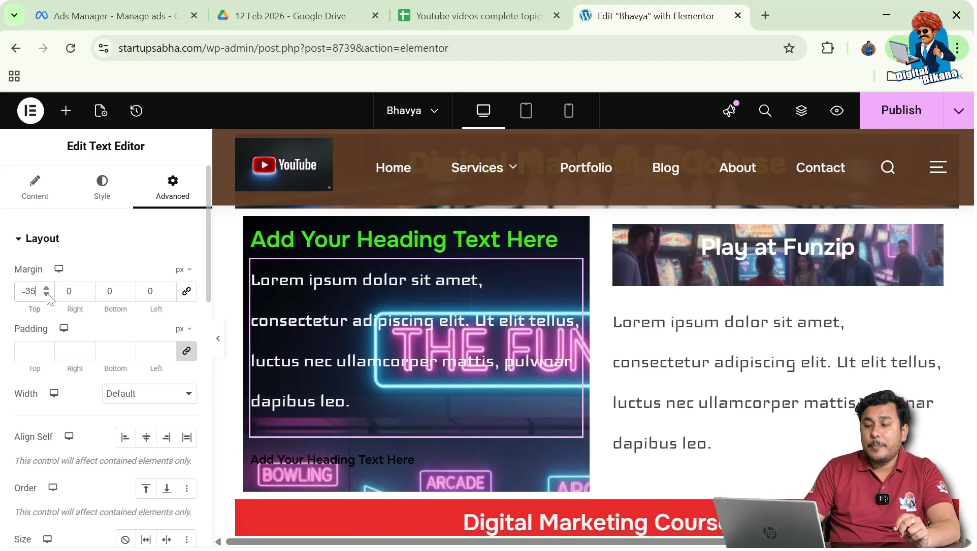Toggle the Margin linked values button

click(x=186, y=292)
